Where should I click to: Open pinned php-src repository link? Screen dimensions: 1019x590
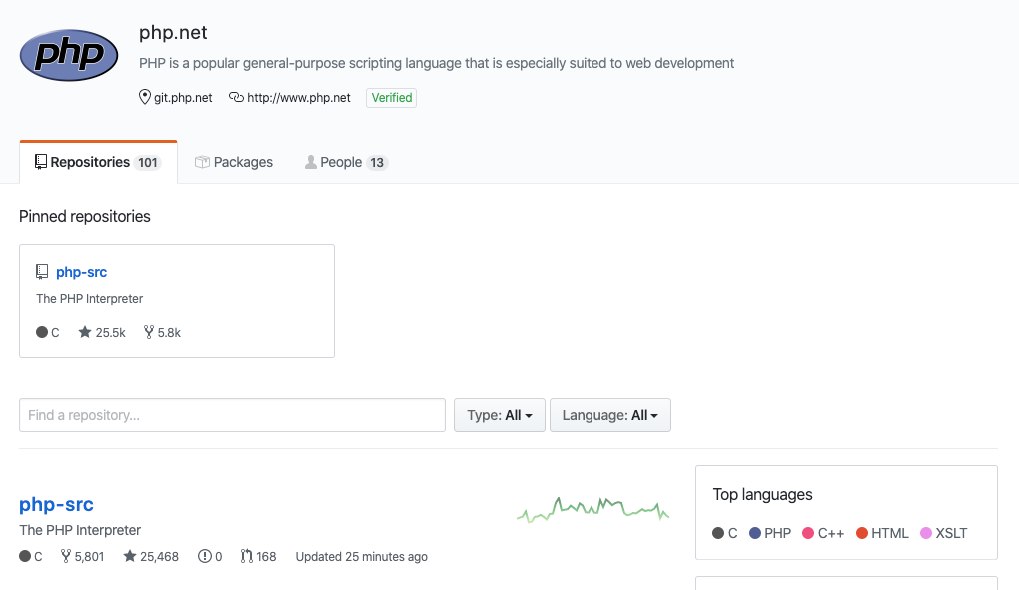(81, 272)
